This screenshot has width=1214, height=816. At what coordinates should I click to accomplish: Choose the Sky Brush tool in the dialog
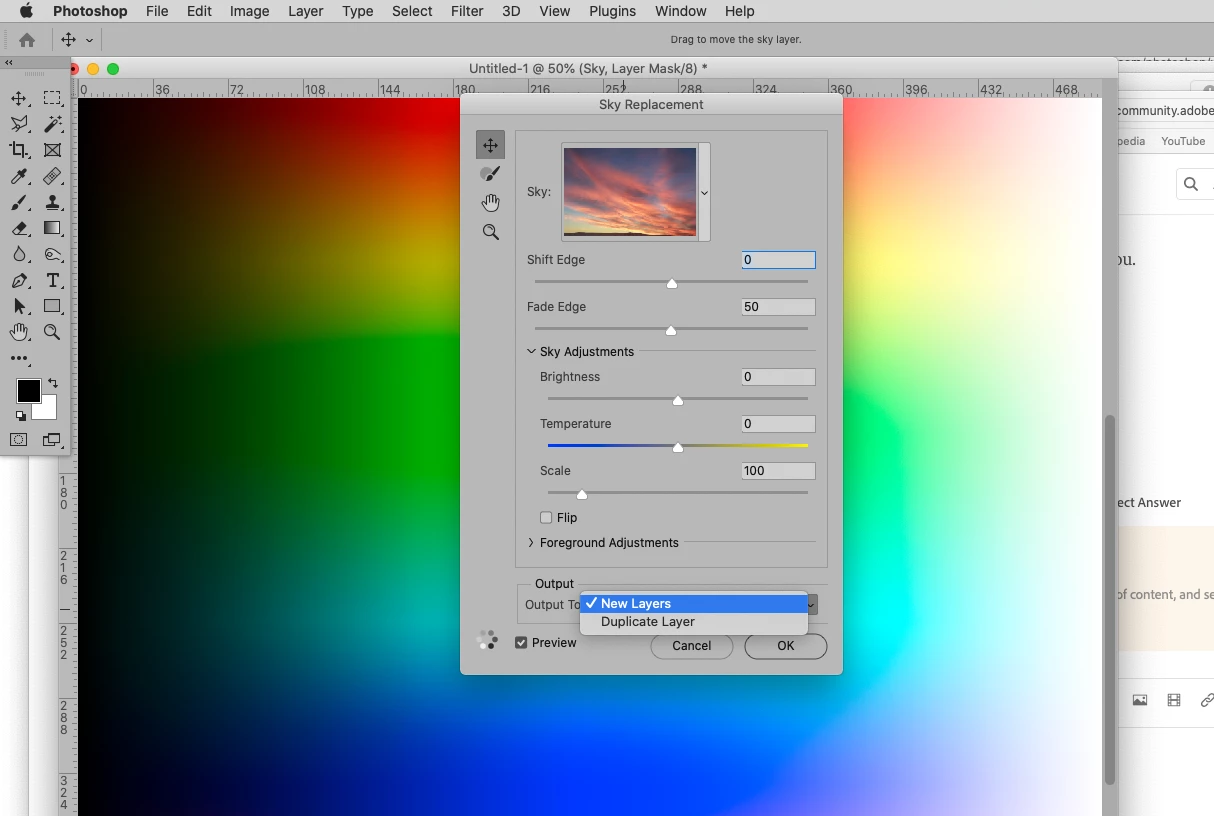490,174
